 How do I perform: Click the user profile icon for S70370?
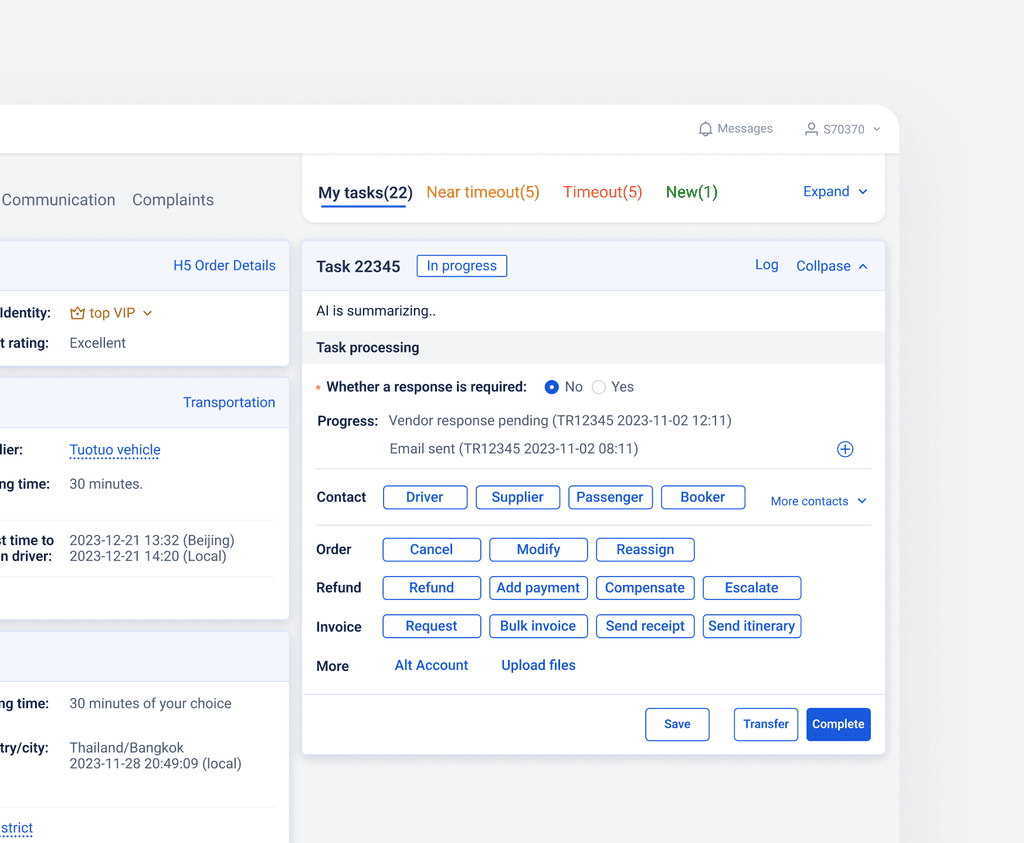[x=811, y=129]
